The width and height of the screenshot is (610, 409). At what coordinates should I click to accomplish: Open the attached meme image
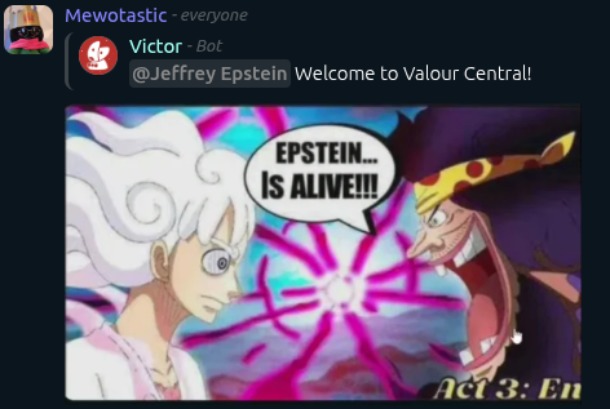pyautogui.click(x=323, y=253)
